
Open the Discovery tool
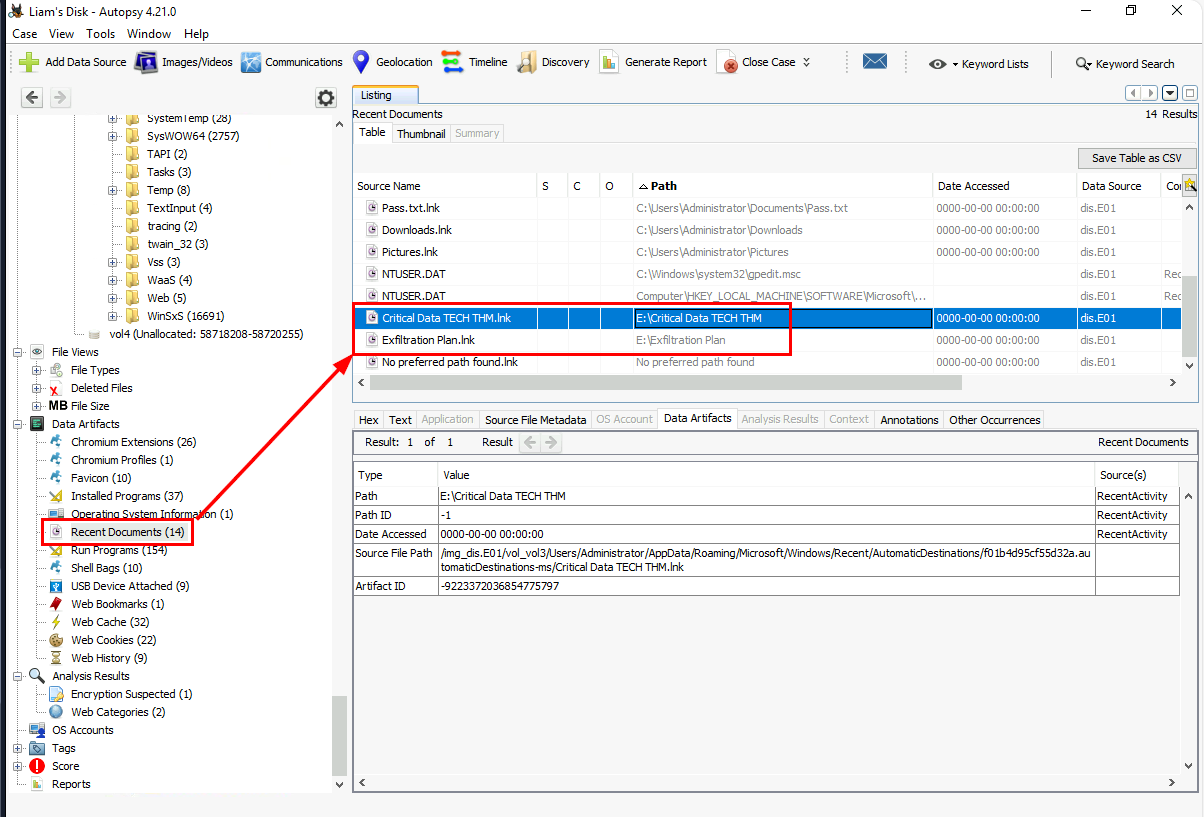tap(527, 62)
